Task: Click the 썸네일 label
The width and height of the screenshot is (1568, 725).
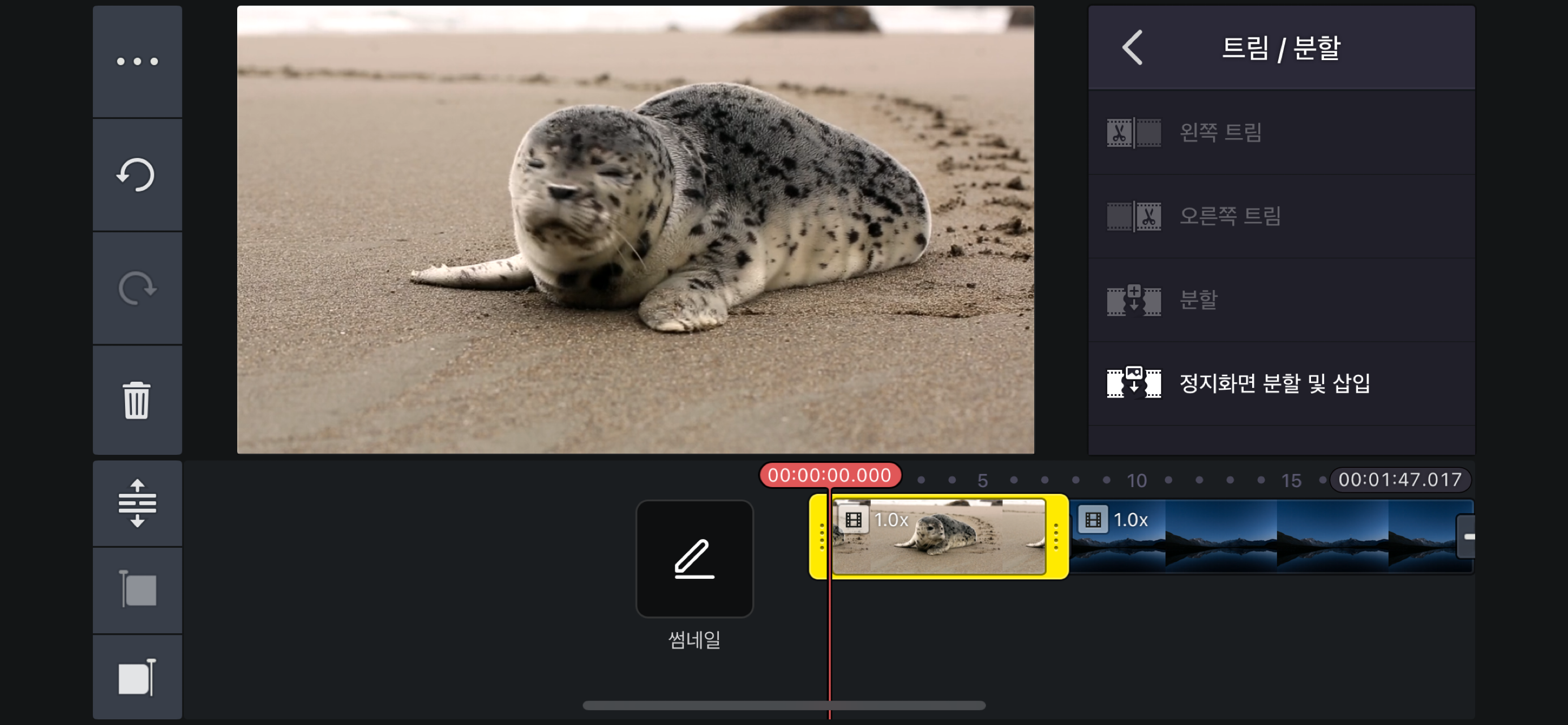Action: [694, 639]
